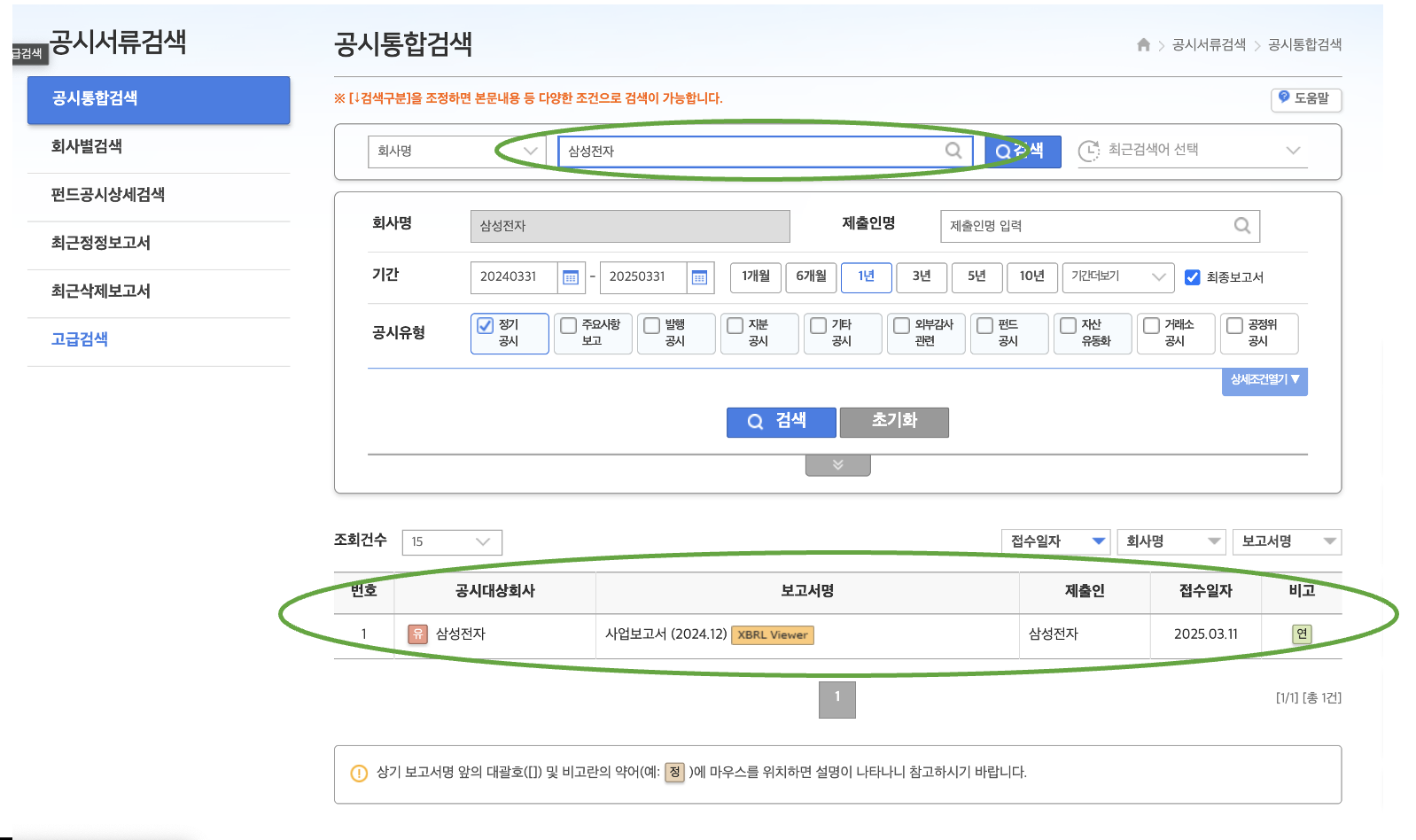Click 공시서류검색 in the breadcrumb
The height and width of the screenshot is (840, 1416).
click(x=1209, y=44)
